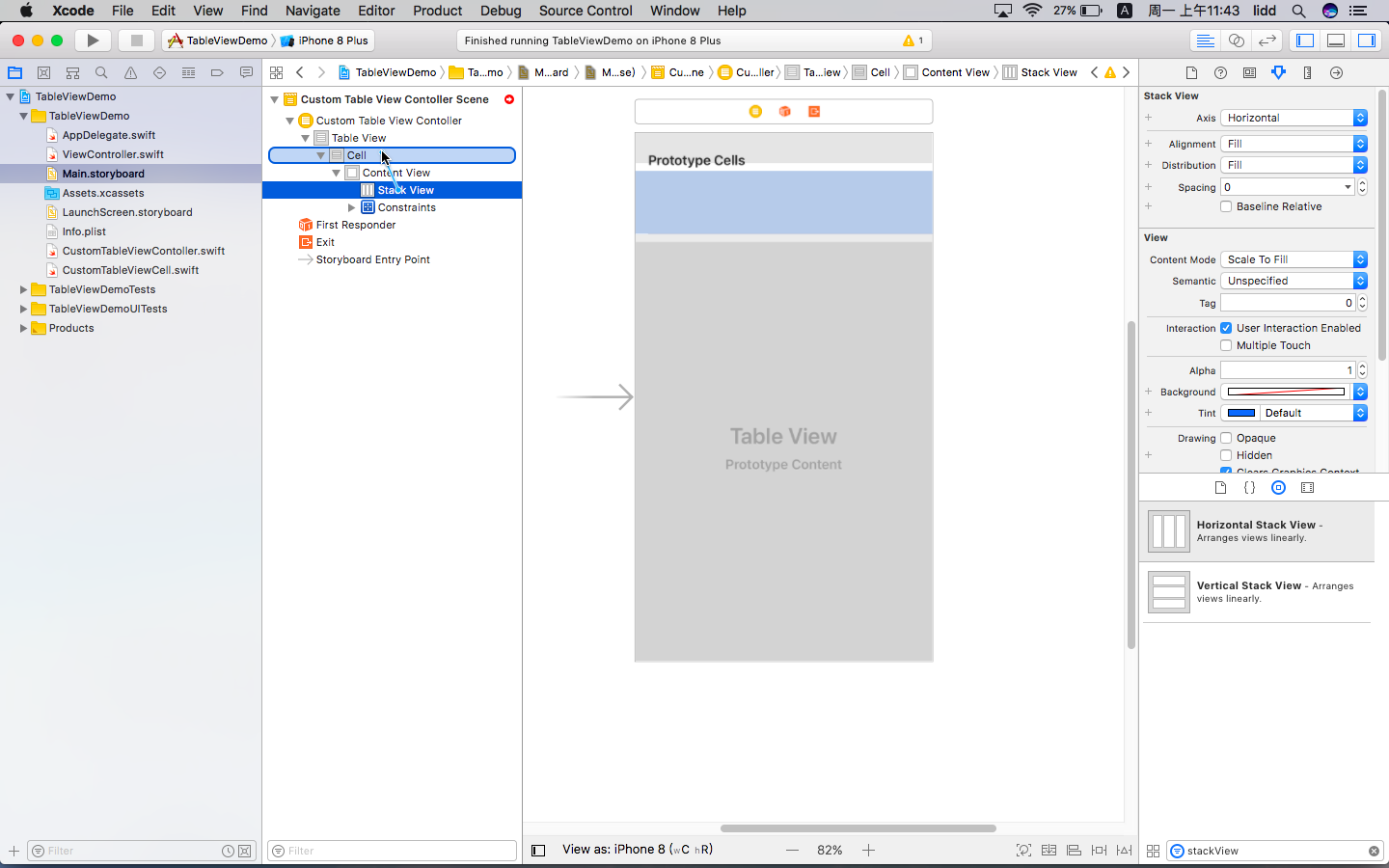Expand the TableViewDemoTests folder
1389x868 pixels.
click(x=23, y=289)
